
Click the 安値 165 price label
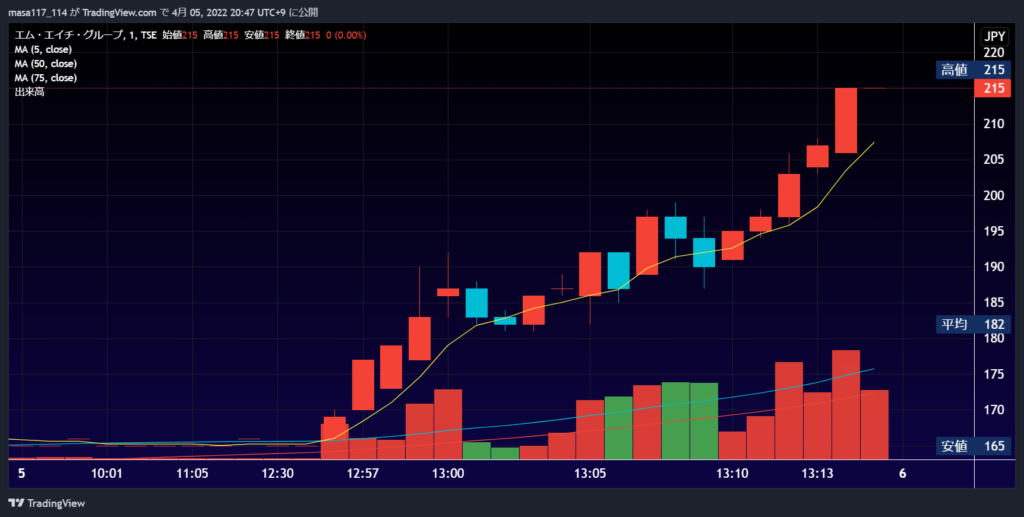pyautogui.click(x=973, y=446)
